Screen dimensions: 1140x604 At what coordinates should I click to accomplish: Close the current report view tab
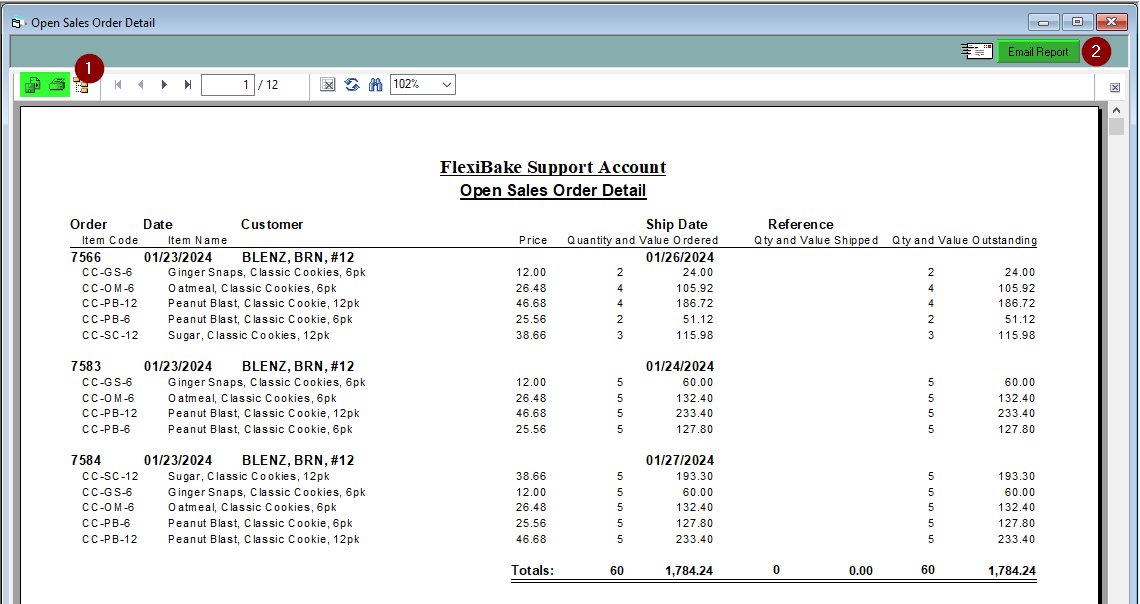pos(1115,87)
